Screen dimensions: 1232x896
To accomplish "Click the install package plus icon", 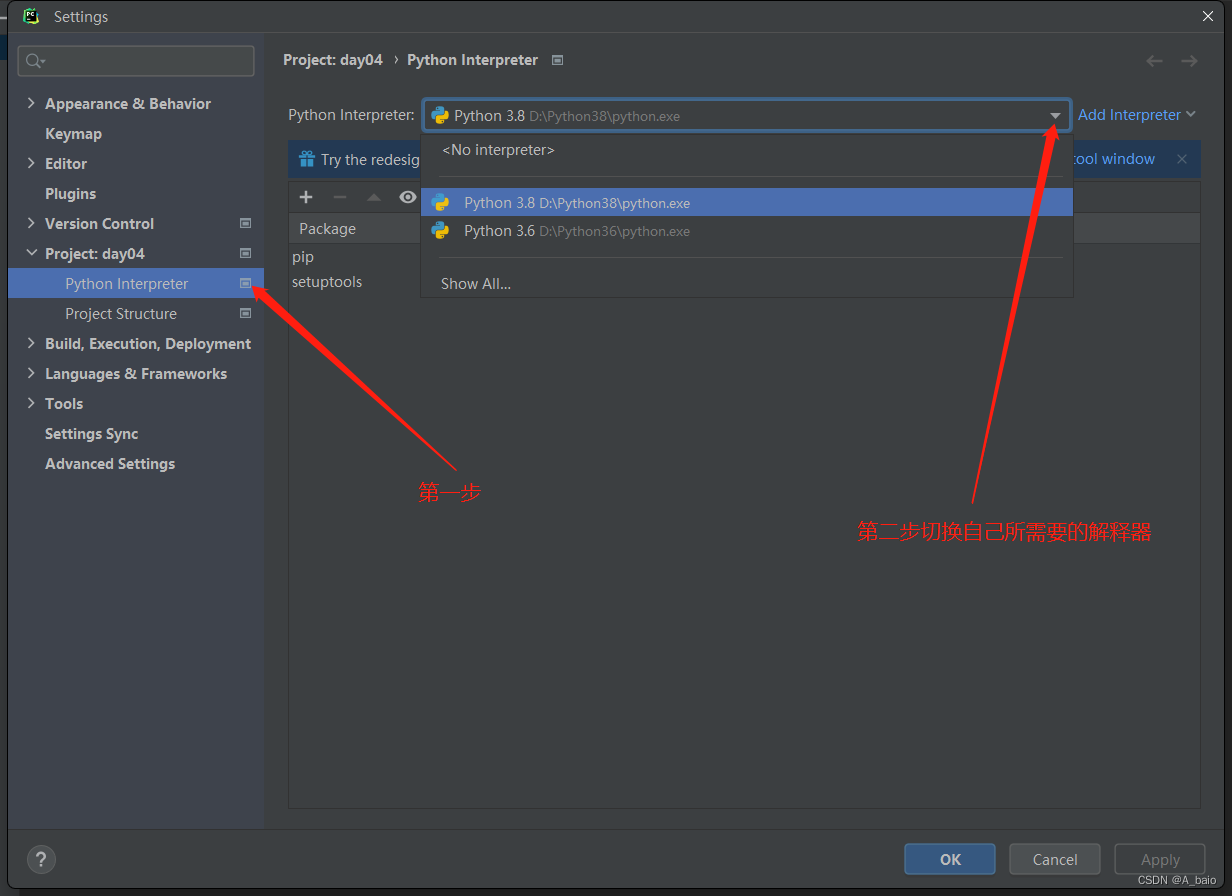I will pyautogui.click(x=306, y=197).
